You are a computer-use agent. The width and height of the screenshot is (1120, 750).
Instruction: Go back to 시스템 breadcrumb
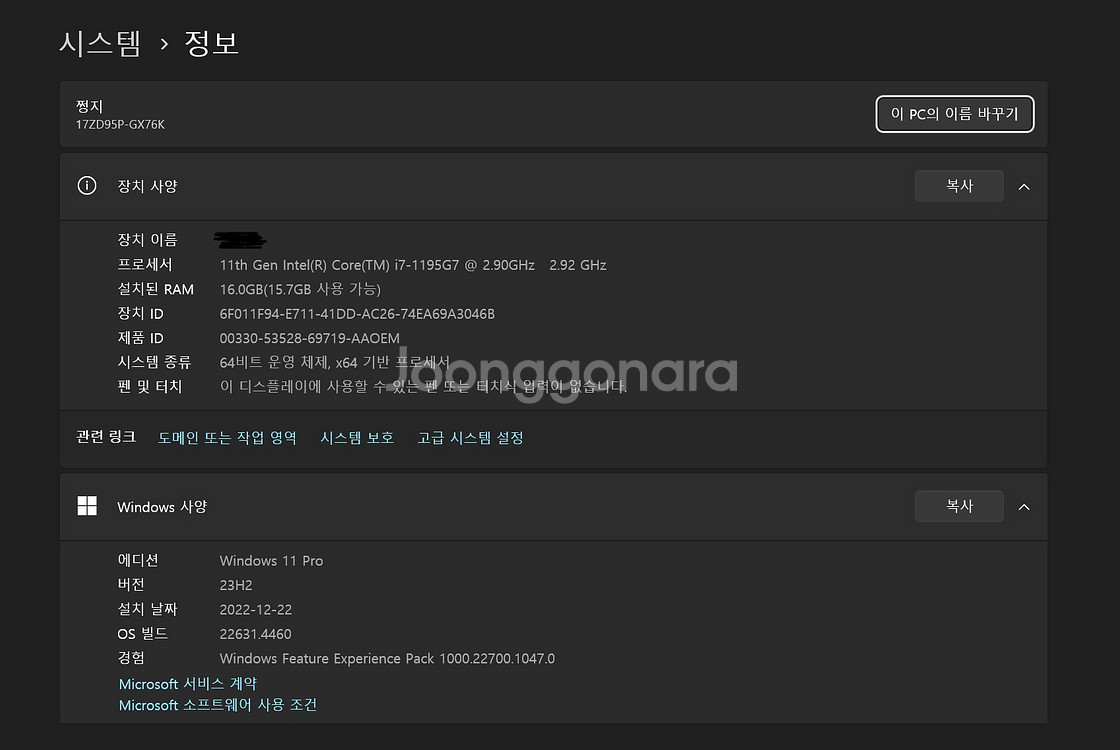coord(100,44)
